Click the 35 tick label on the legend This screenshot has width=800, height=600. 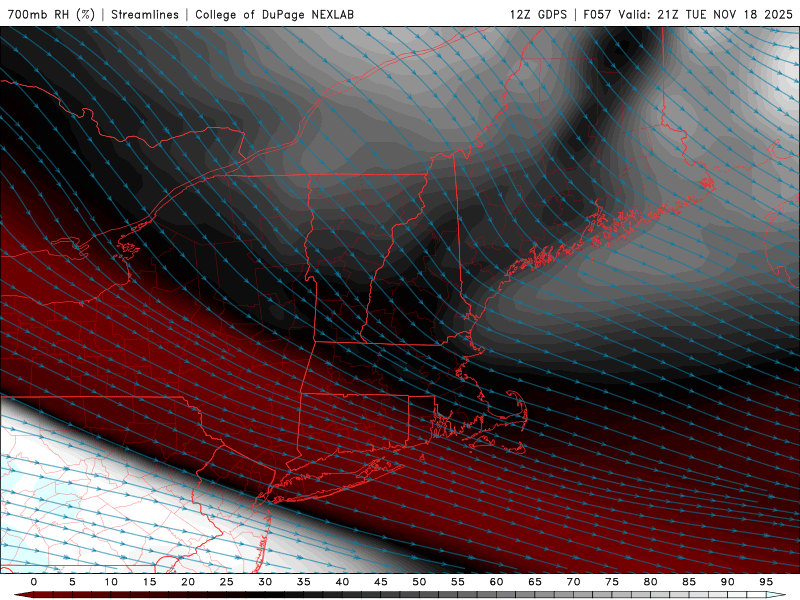(304, 582)
